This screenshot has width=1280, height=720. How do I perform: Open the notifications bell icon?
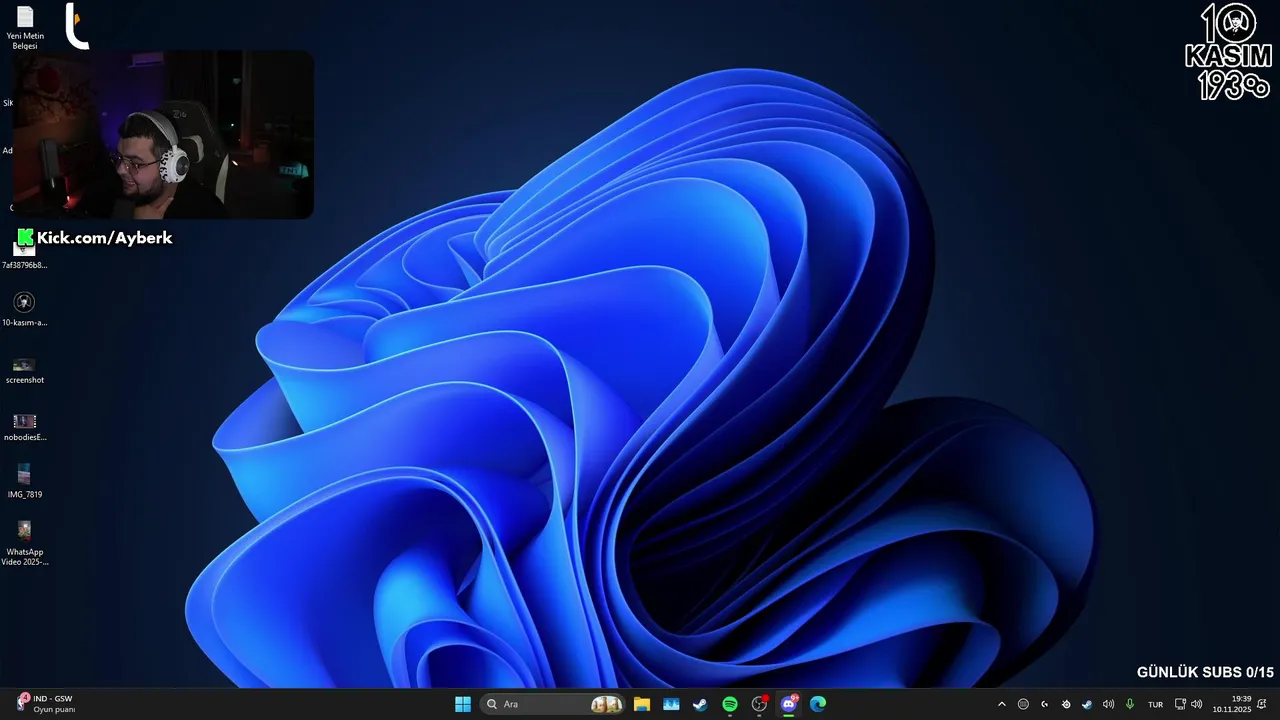(x=1262, y=704)
